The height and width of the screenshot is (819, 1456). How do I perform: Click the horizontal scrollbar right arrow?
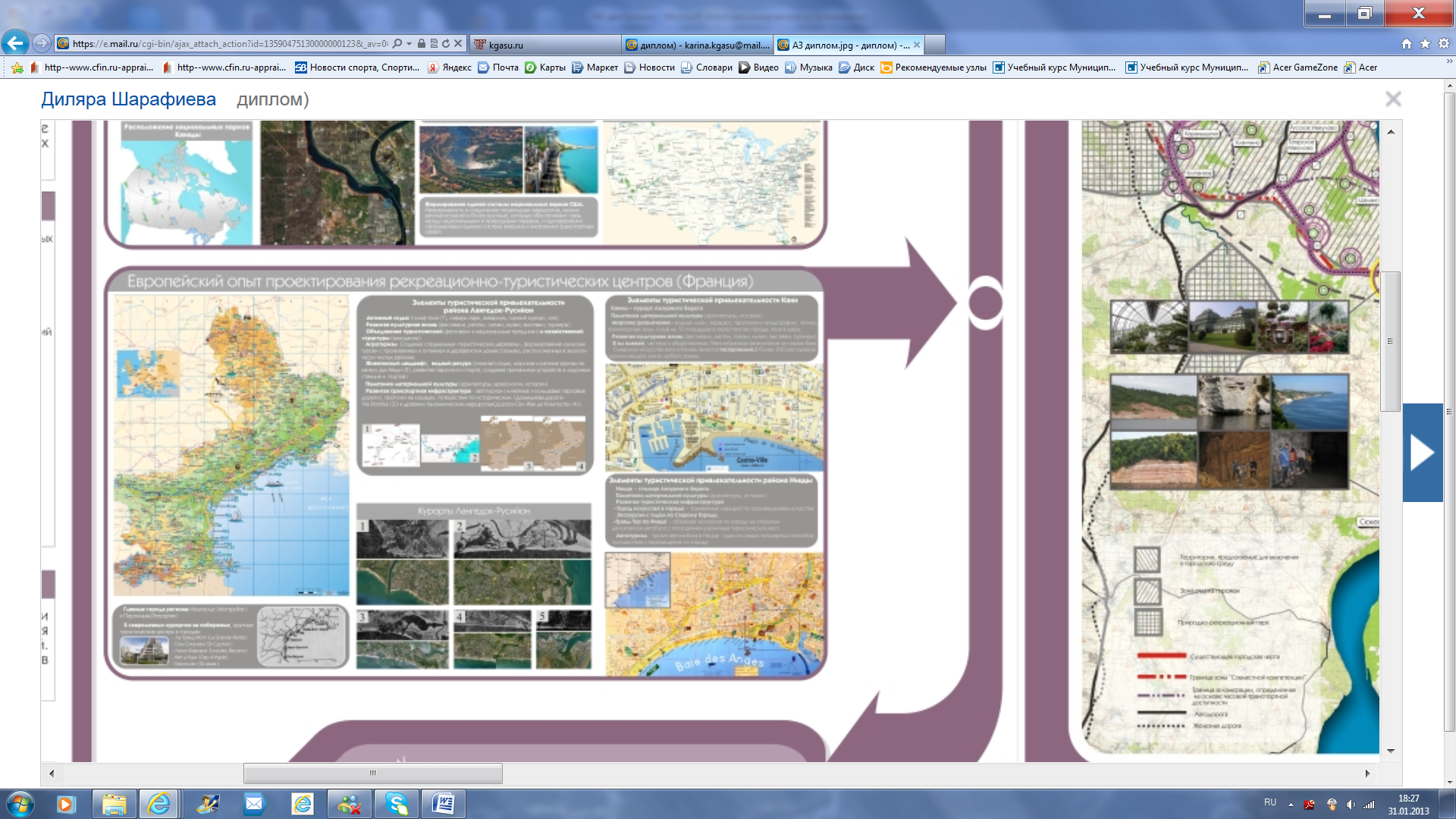(1367, 773)
